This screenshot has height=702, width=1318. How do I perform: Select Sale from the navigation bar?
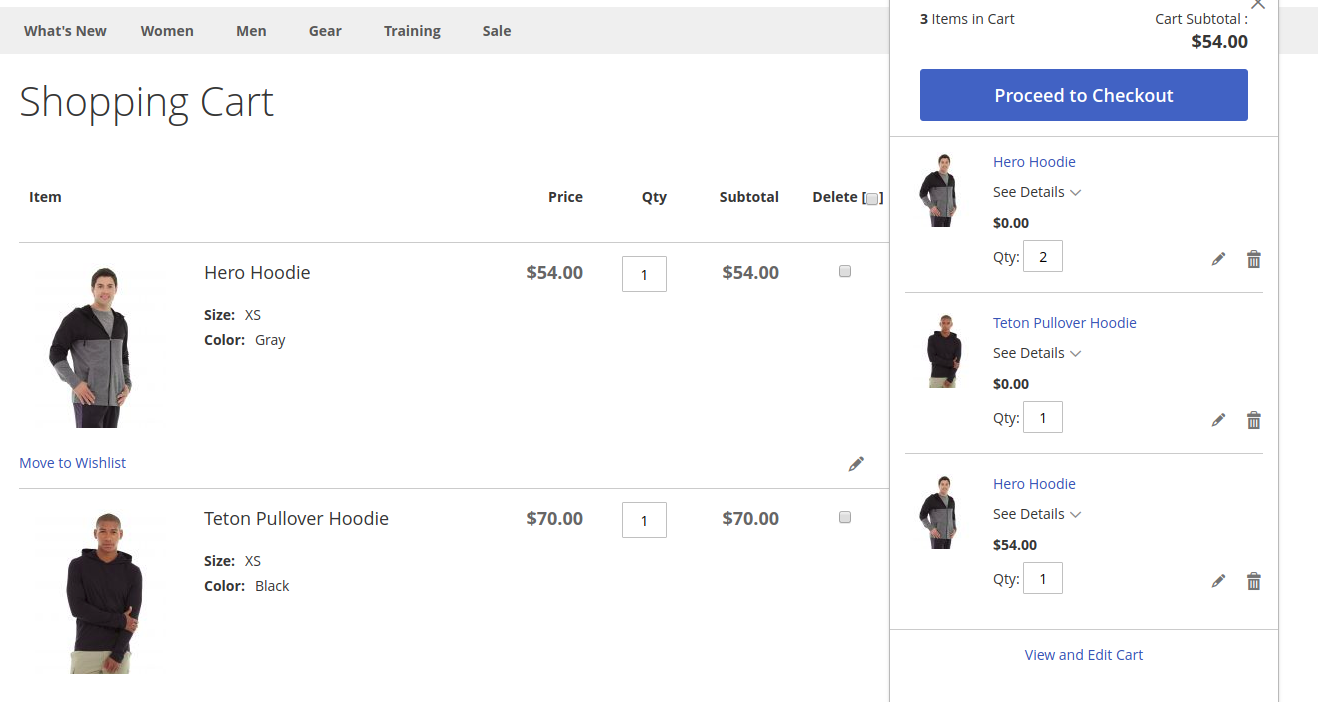[496, 30]
